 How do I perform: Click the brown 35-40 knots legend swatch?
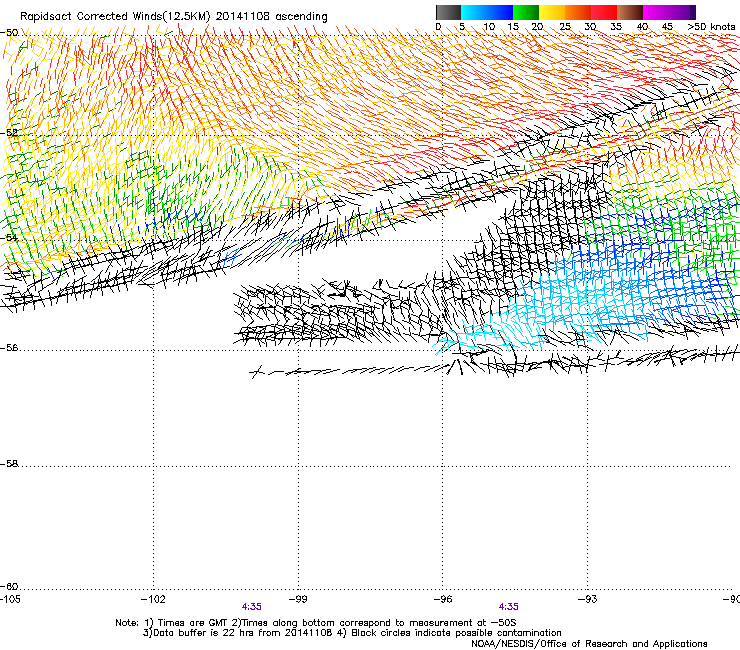[x=630, y=12]
